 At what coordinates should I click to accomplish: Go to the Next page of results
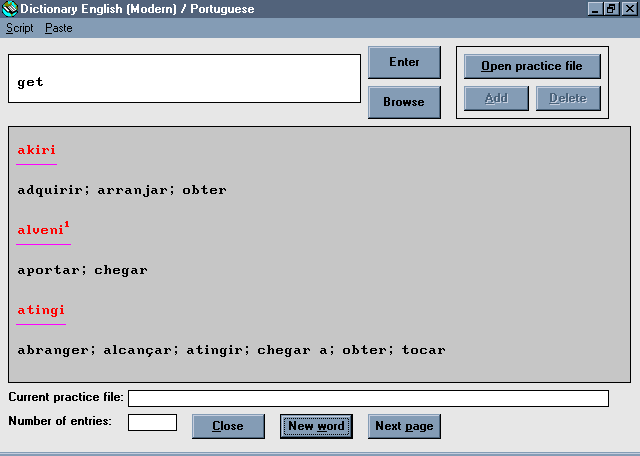click(x=404, y=426)
